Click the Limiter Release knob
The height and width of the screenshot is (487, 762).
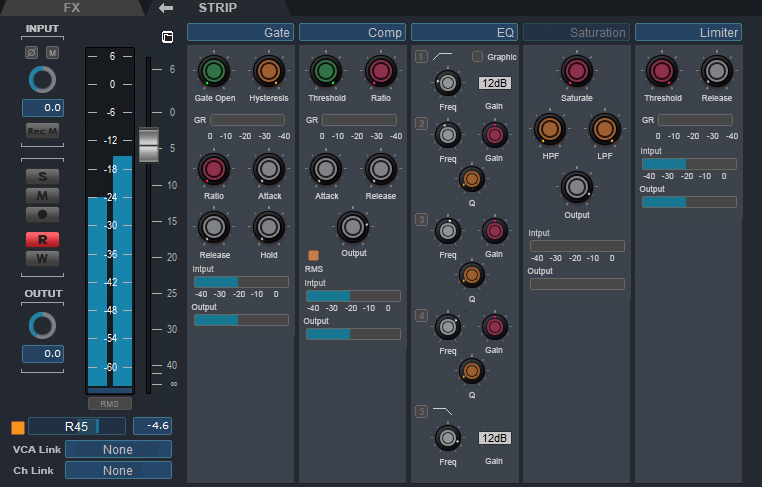(715, 71)
